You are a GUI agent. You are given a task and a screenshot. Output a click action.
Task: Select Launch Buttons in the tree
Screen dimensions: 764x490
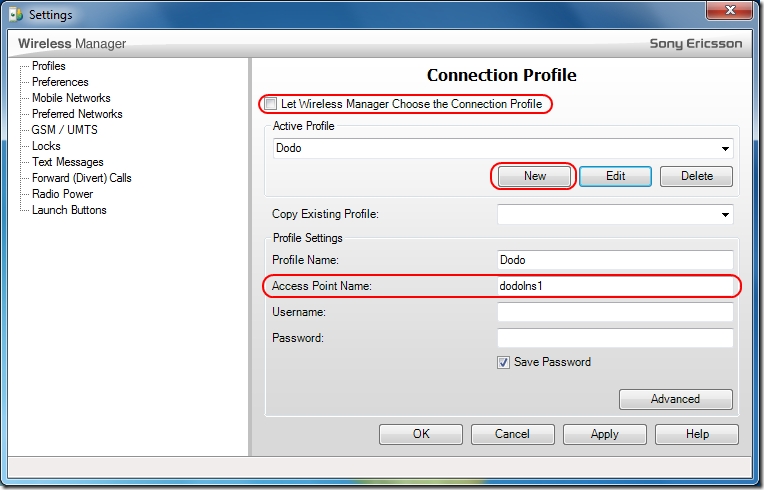tap(69, 210)
